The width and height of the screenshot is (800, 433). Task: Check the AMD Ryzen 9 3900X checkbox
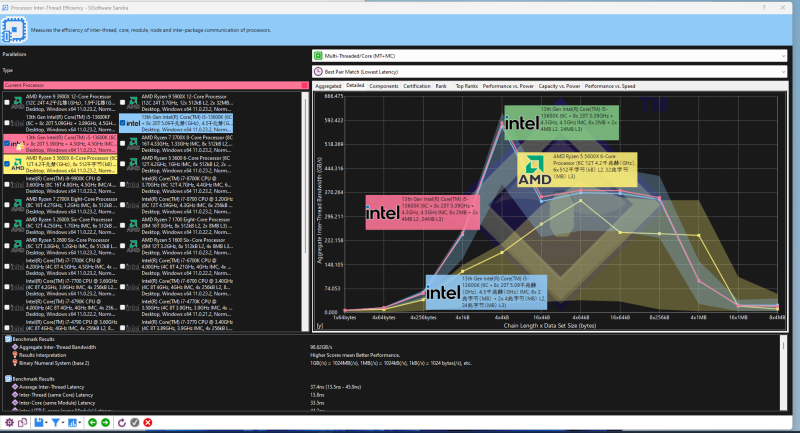click(x=7, y=103)
